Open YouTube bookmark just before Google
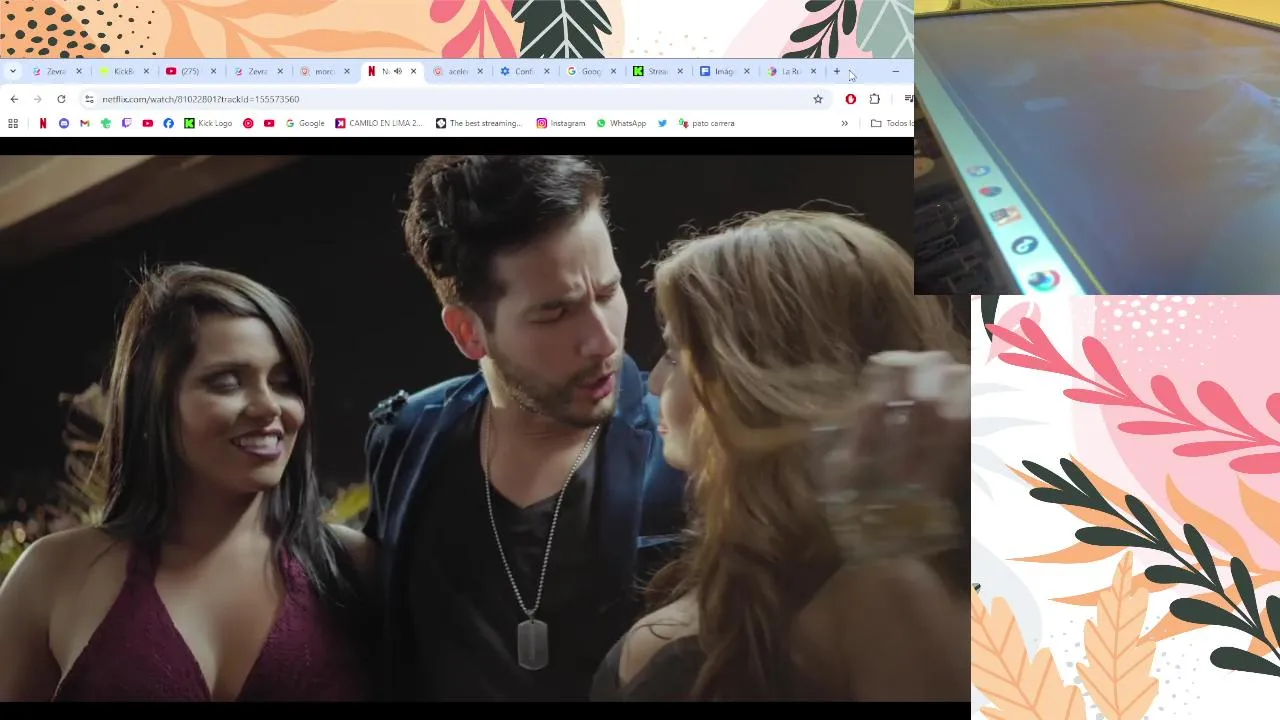Screen dimensions: 1280x720 pyautogui.click(x=269, y=123)
